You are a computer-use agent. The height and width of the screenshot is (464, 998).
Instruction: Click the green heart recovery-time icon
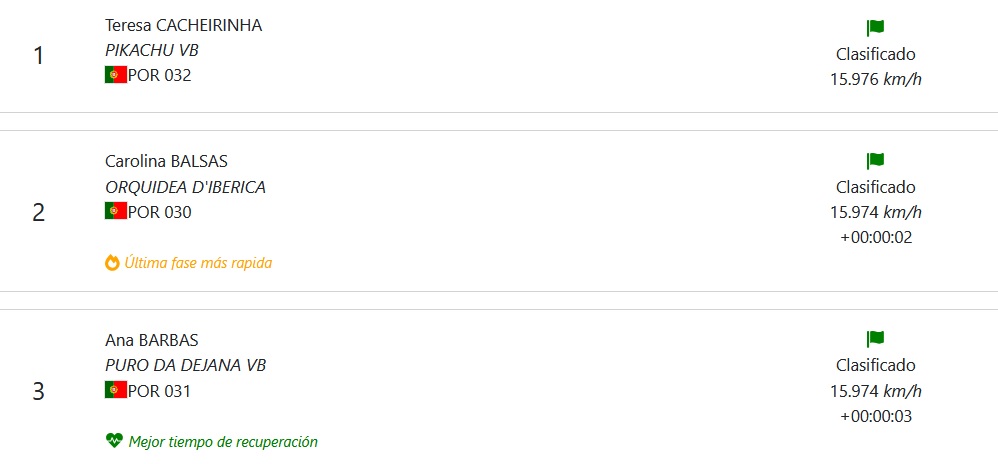[x=113, y=441]
